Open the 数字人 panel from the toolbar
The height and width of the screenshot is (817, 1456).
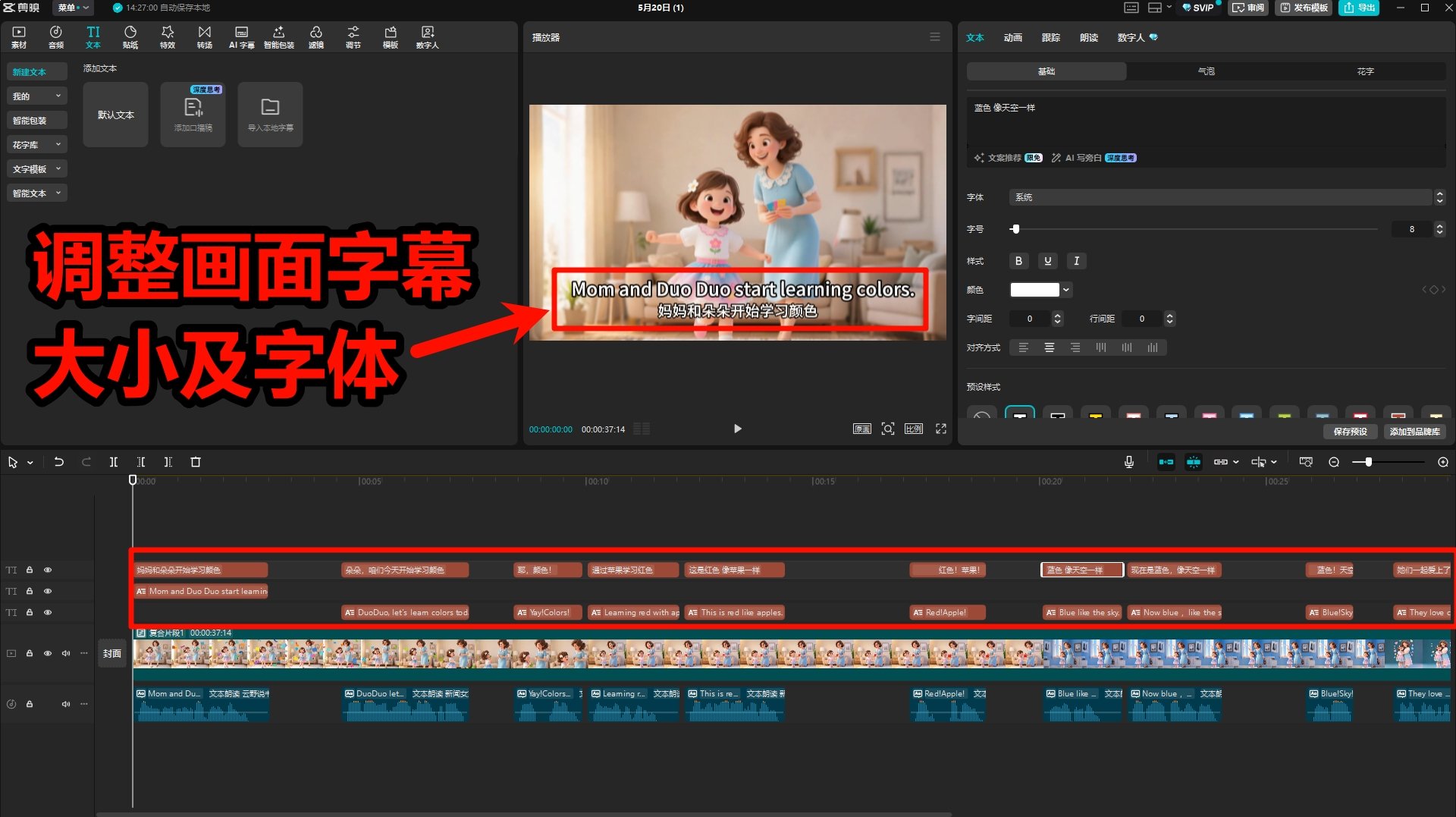(427, 36)
